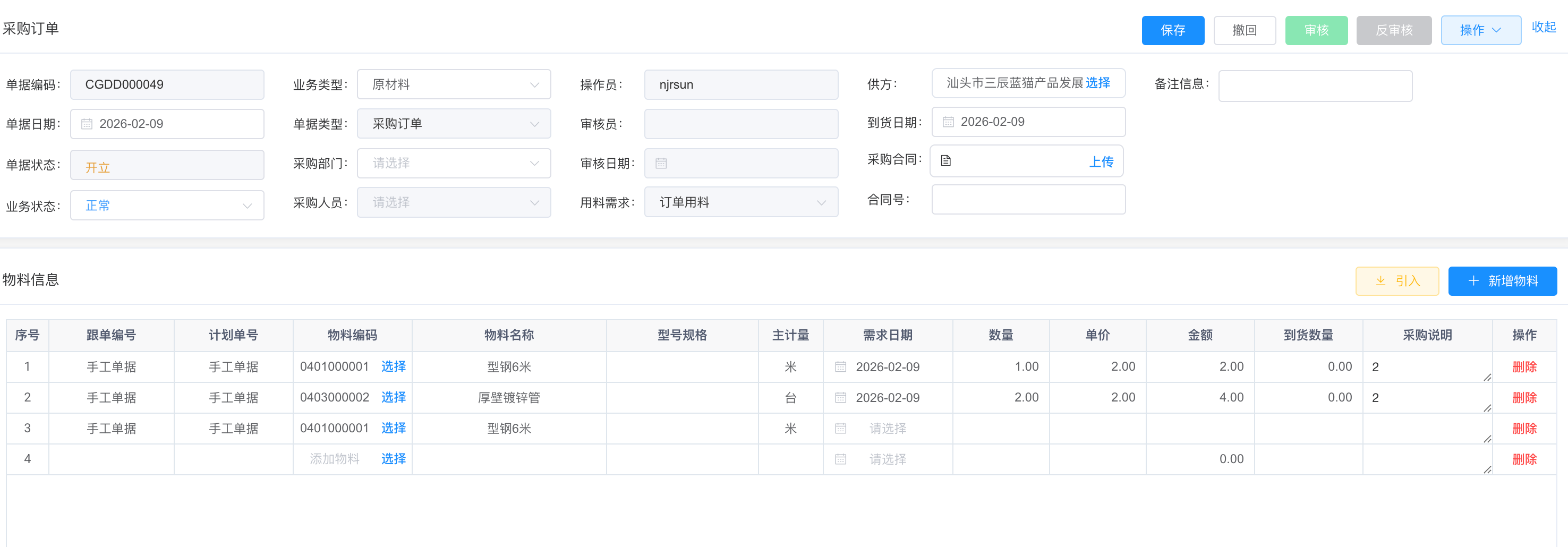Image resolution: width=1568 pixels, height=547 pixels.
Task: Click calendar icon in 到货日期 field
Action: click(x=948, y=122)
